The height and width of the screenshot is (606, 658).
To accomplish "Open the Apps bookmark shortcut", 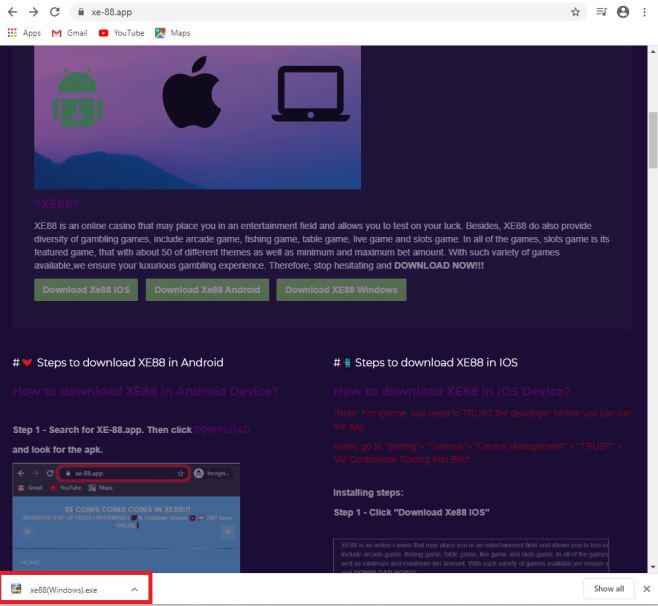I will (x=24, y=33).
